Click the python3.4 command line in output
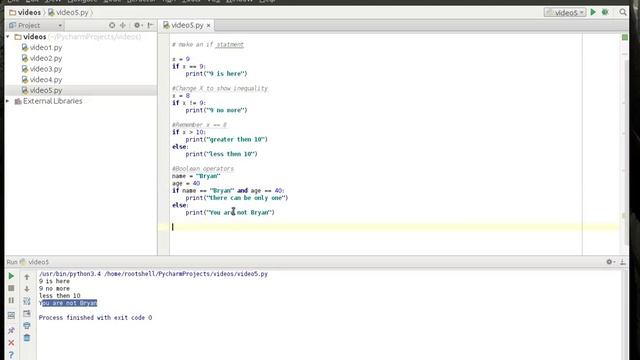 pos(153,274)
